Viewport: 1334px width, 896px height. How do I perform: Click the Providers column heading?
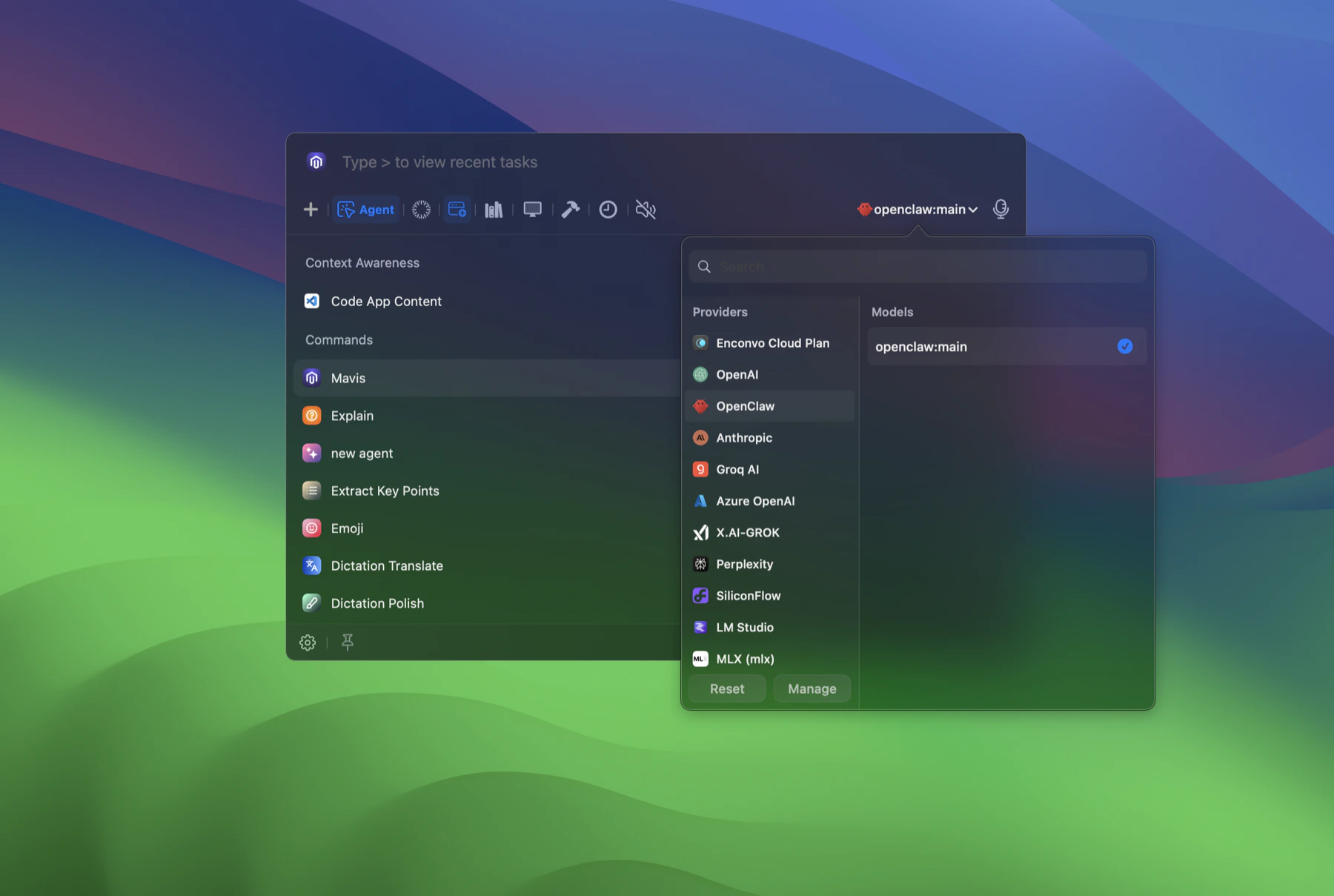(720, 312)
